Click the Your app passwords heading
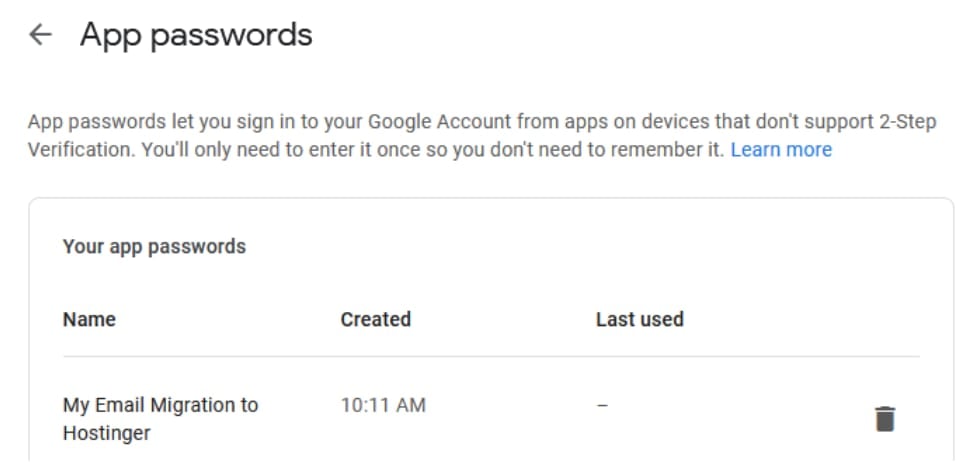 (x=154, y=246)
